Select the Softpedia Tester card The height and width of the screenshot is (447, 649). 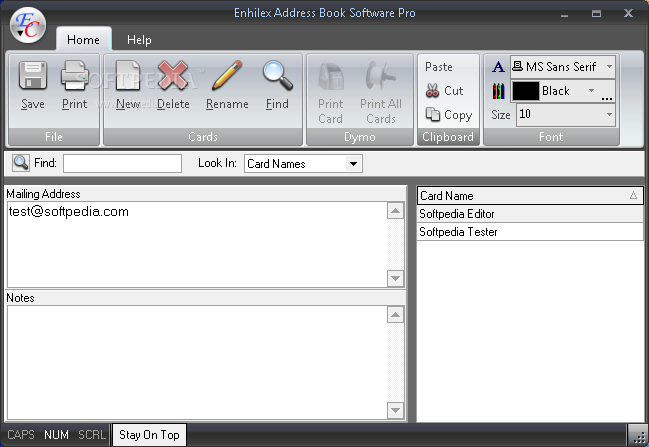tap(530, 232)
